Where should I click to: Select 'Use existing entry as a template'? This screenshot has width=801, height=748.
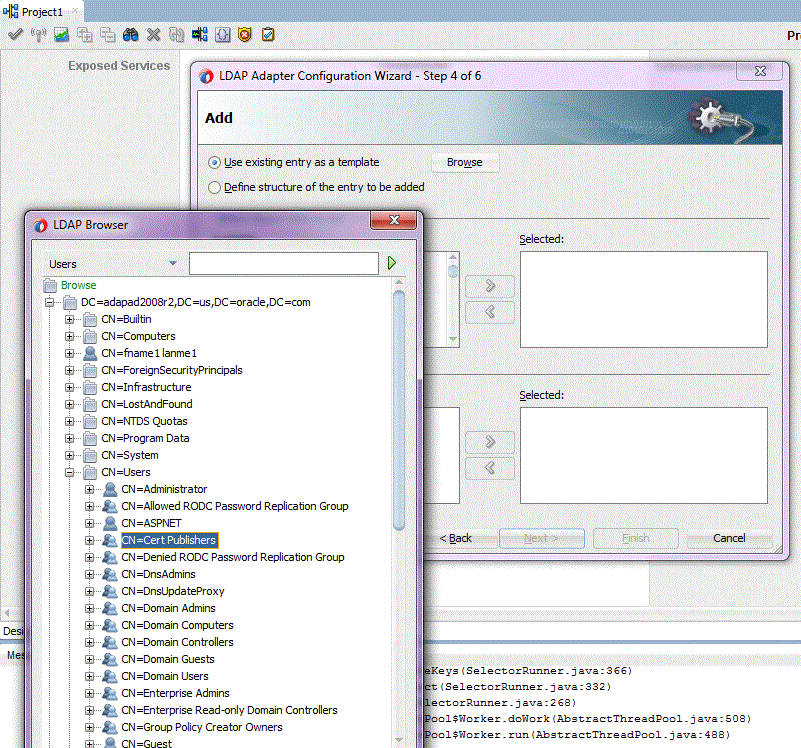214,162
